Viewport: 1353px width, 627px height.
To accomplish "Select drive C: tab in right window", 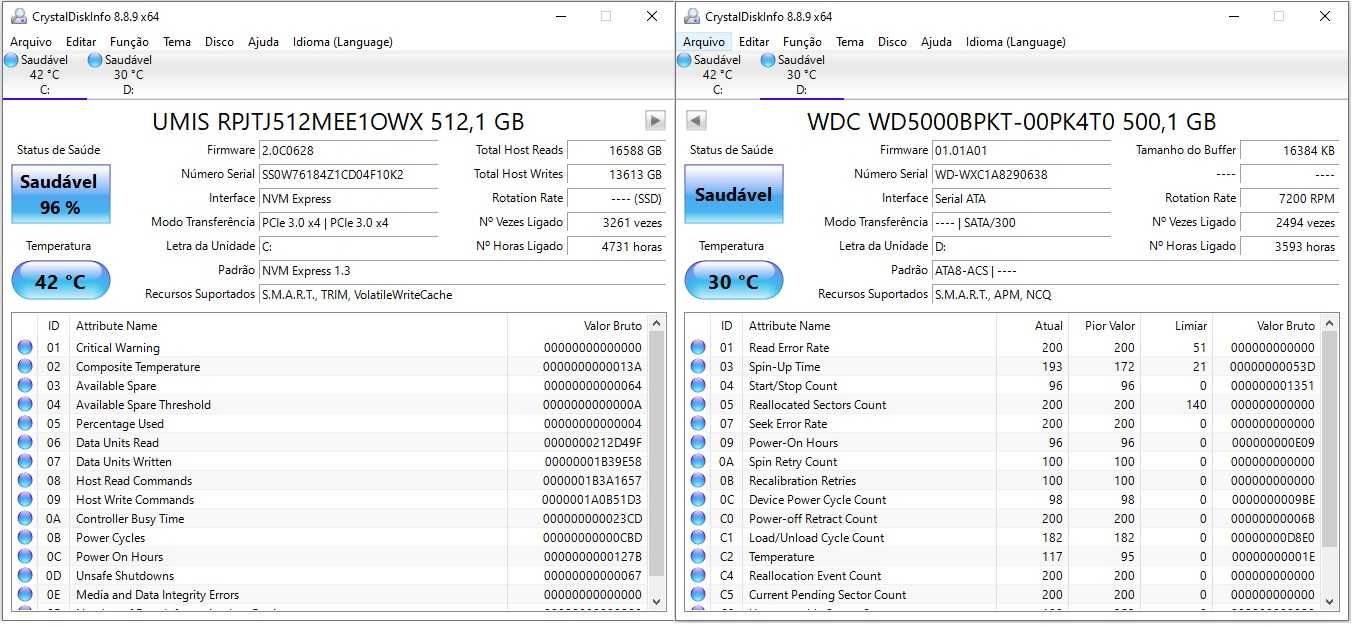I will click(x=717, y=75).
